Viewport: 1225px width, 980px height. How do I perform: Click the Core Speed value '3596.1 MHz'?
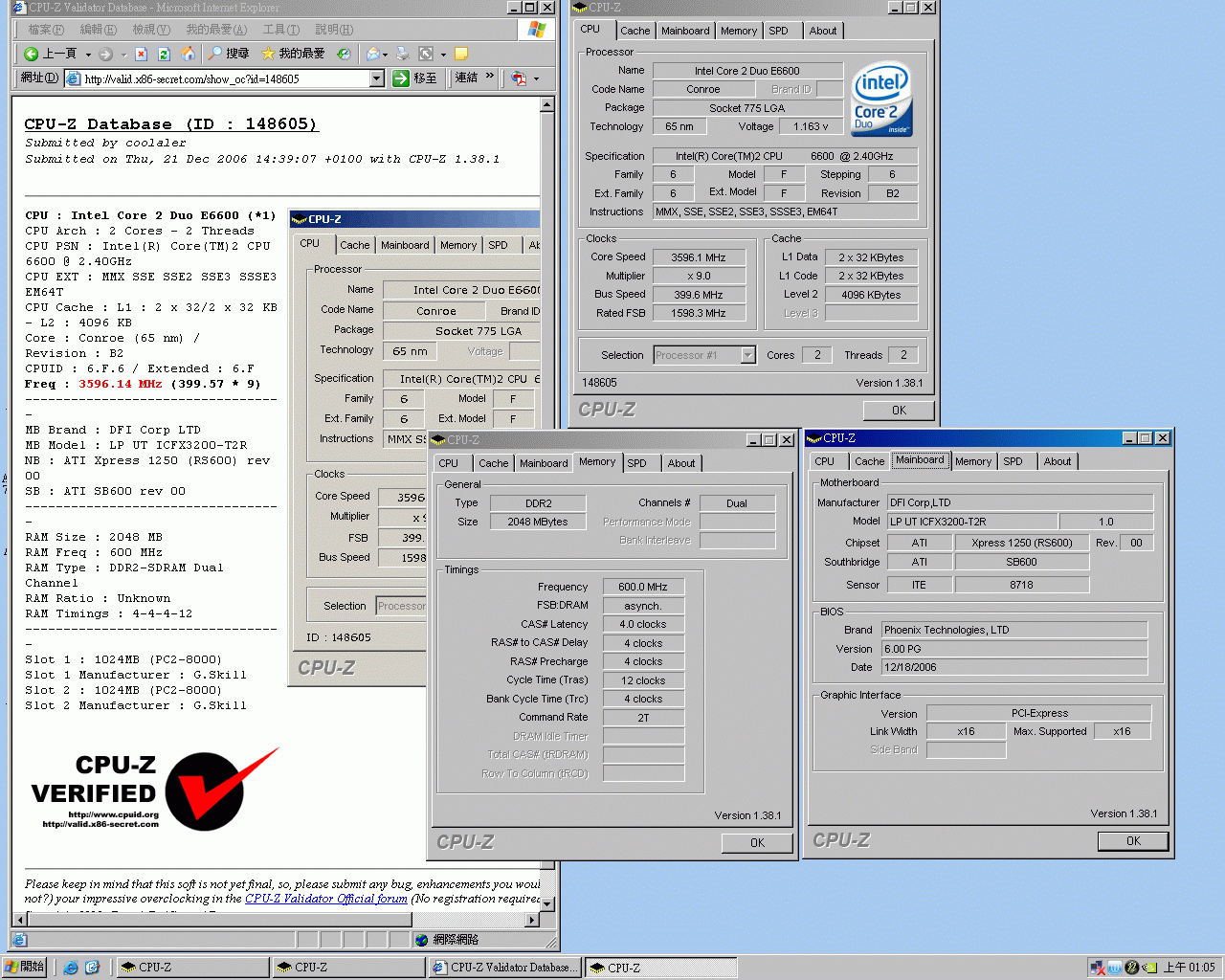coord(699,257)
